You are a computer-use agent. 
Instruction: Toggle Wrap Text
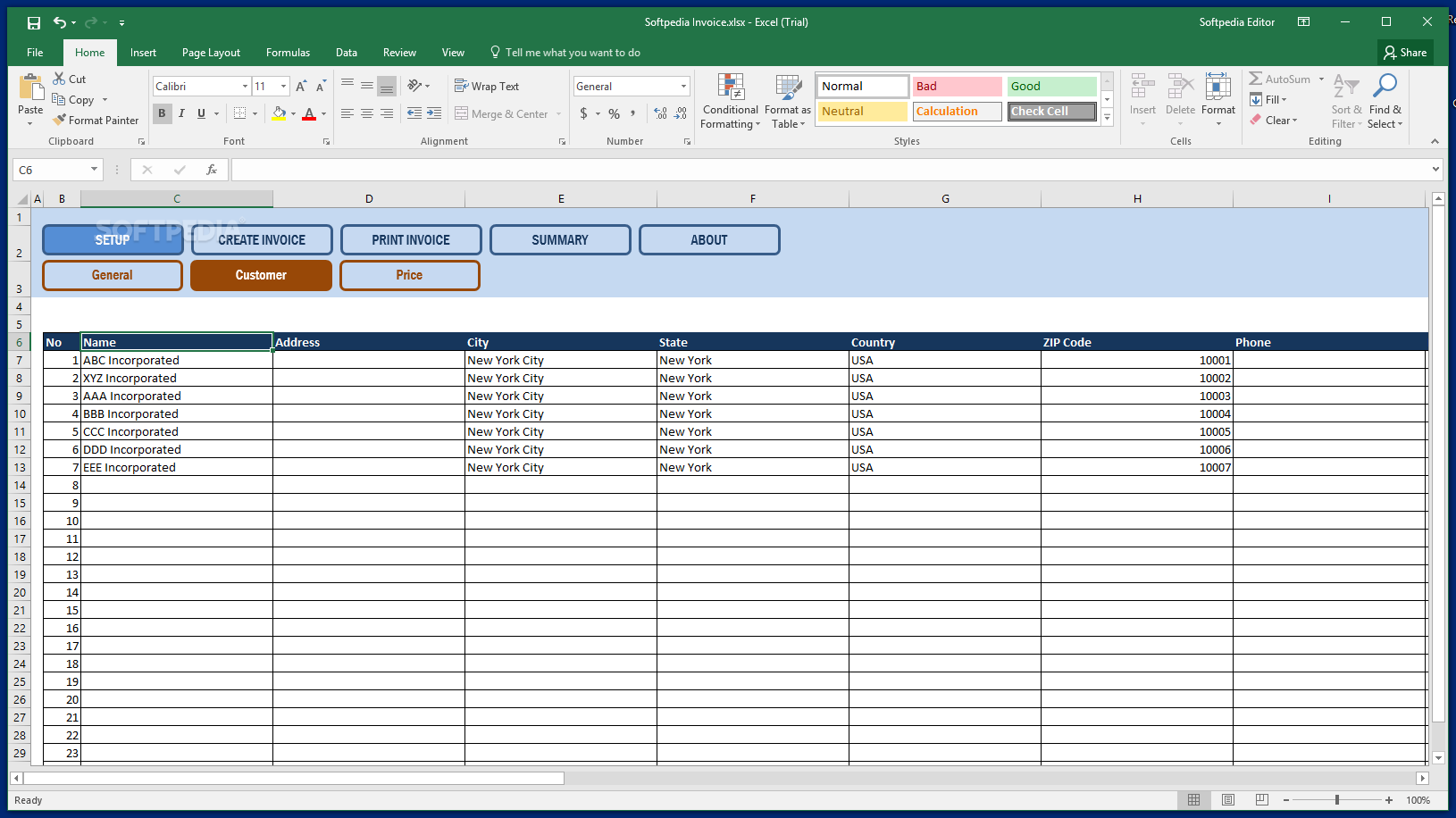pyautogui.click(x=487, y=86)
